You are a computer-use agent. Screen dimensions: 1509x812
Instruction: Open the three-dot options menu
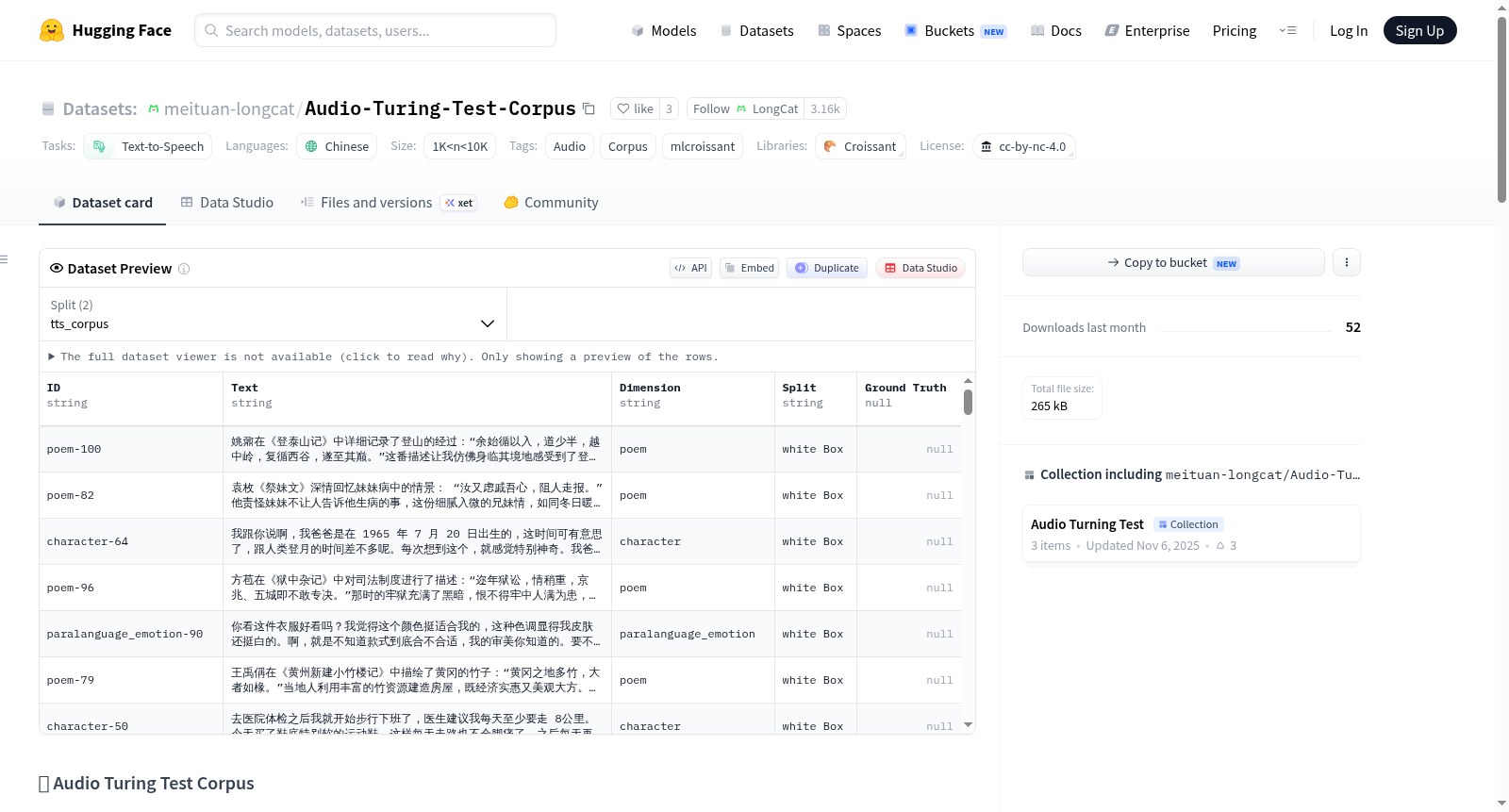[x=1347, y=262]
